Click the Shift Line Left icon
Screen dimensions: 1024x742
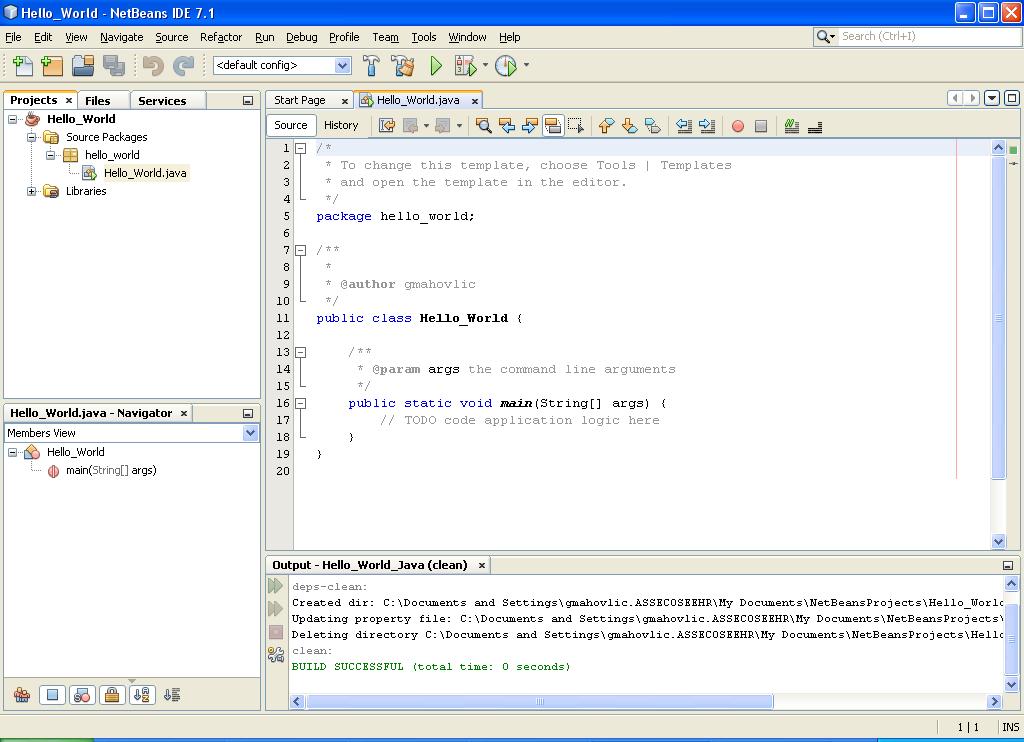click(684, 126)
